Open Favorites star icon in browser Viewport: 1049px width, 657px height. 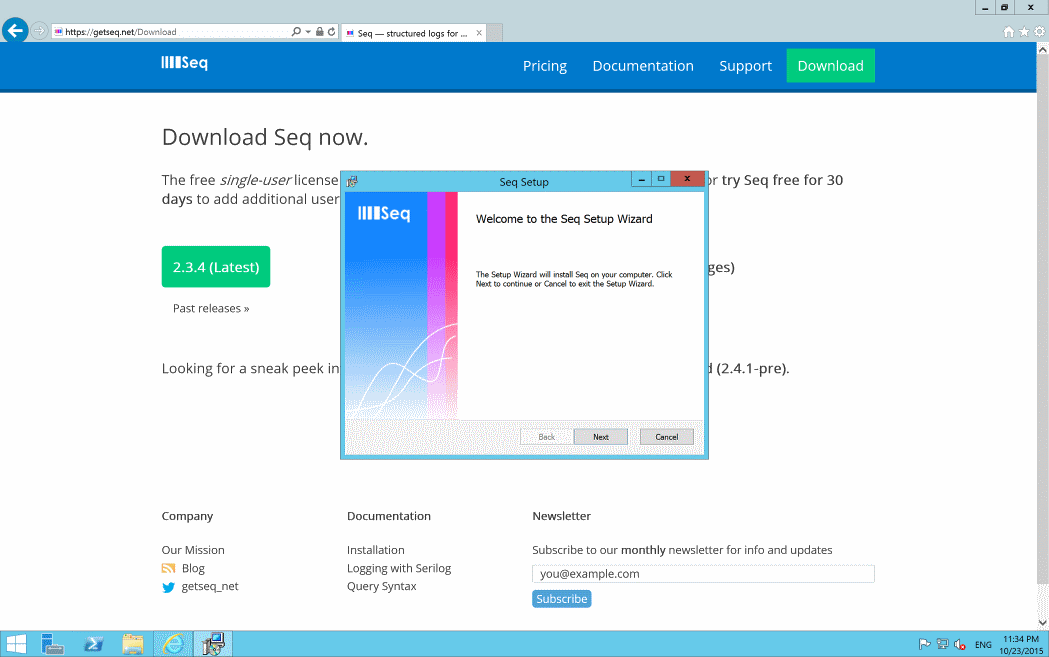[x=1024, y=31]
